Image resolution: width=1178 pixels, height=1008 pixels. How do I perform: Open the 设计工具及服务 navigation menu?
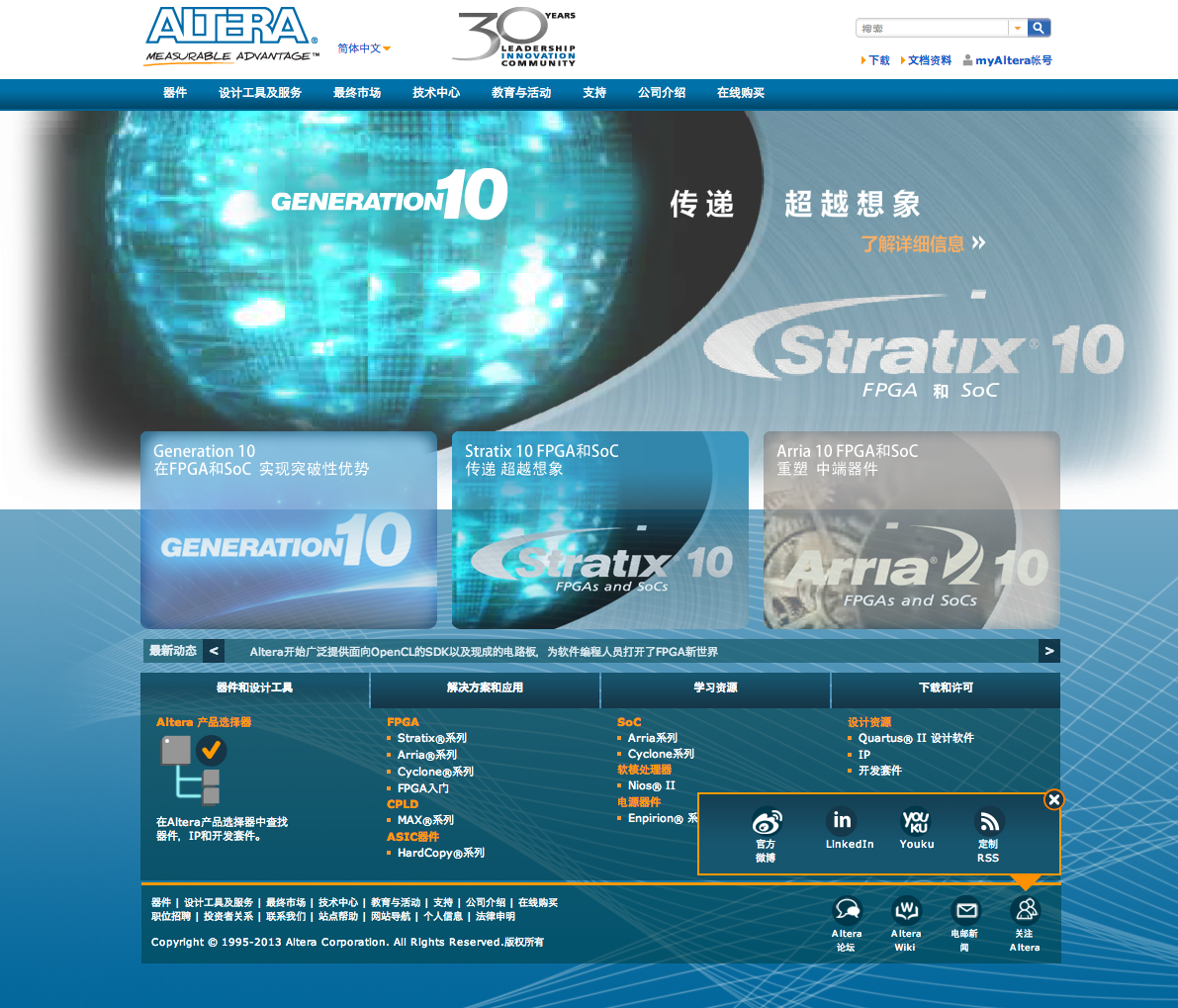(x=259, y=92)
